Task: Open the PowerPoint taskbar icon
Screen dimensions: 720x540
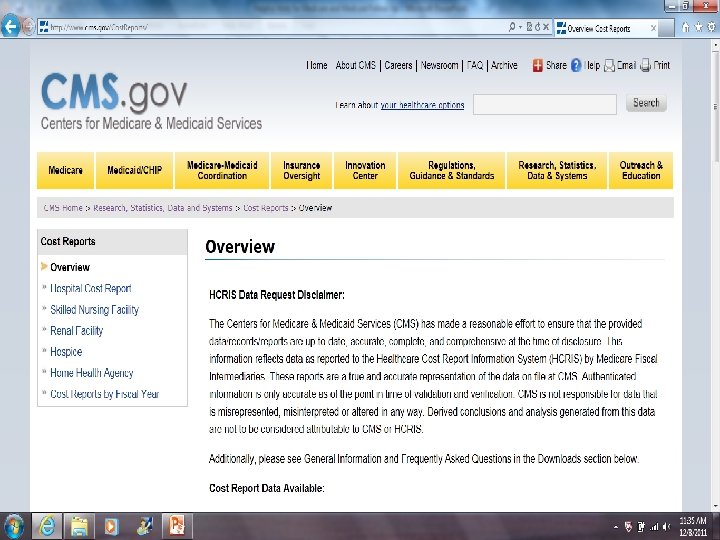Action: coord(176,526)
